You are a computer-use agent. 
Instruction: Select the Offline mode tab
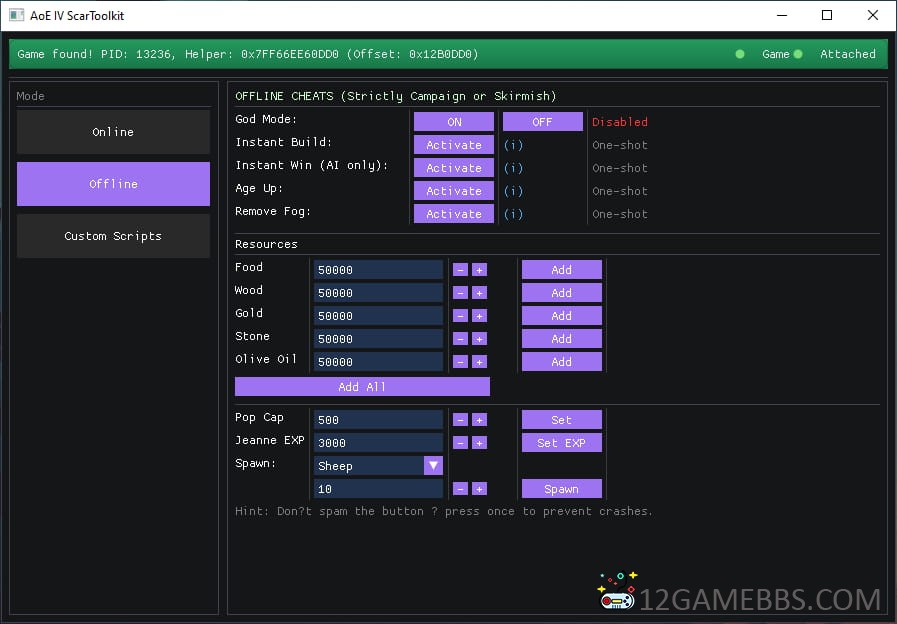pyautogui.click(x=113, y=184)
